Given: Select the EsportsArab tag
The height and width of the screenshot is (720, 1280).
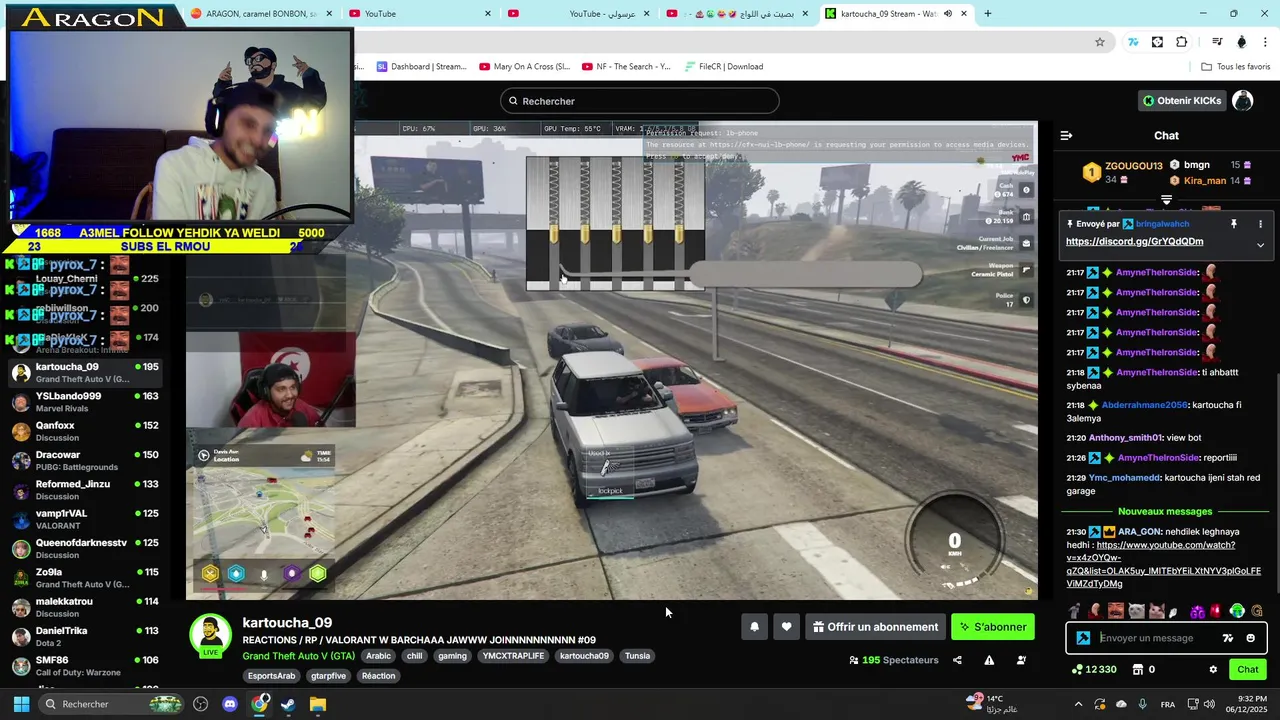Looking at the screenshot, I should coord(272,676).
